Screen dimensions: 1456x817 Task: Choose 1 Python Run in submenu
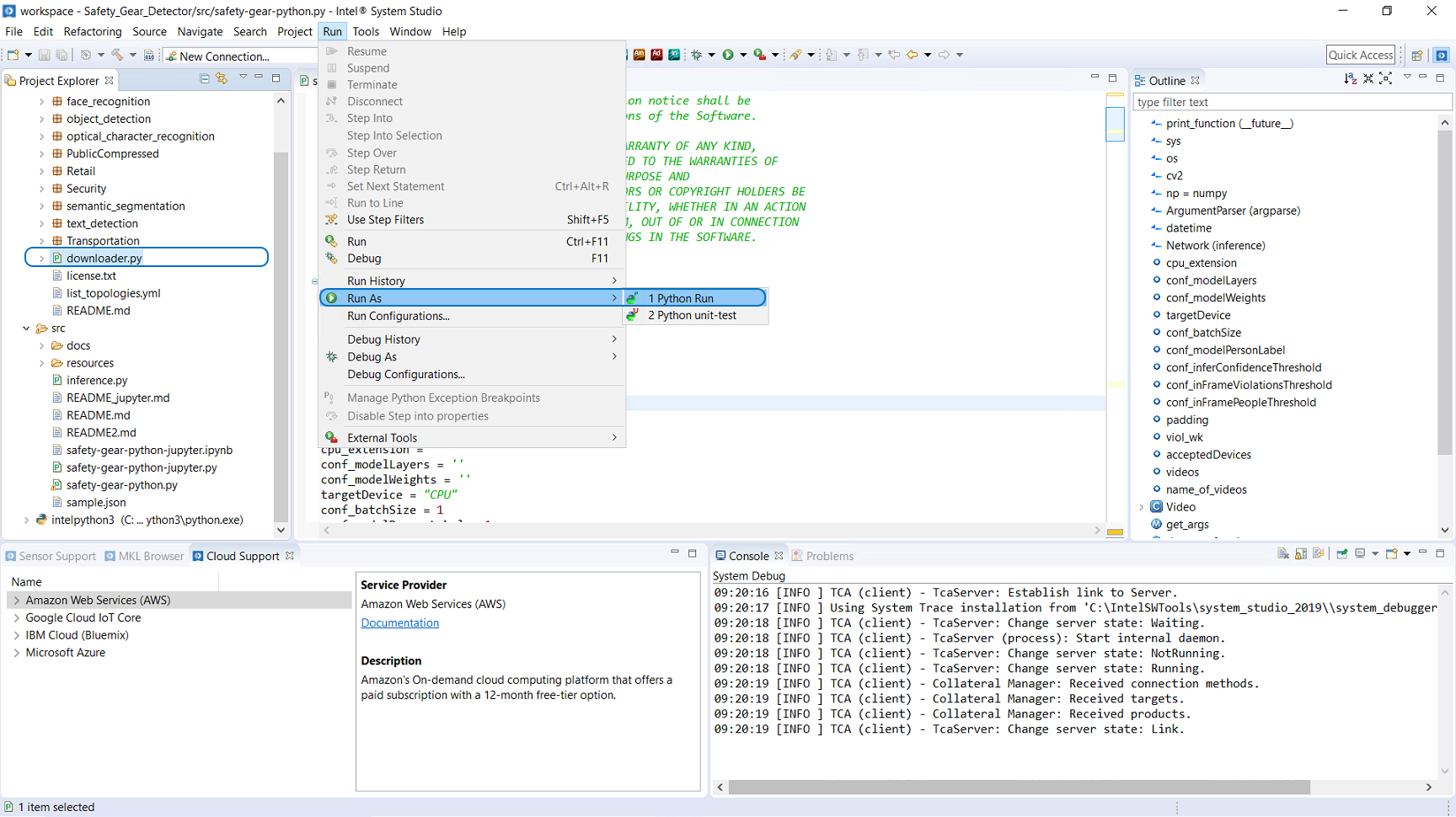(x=695, y=298)
